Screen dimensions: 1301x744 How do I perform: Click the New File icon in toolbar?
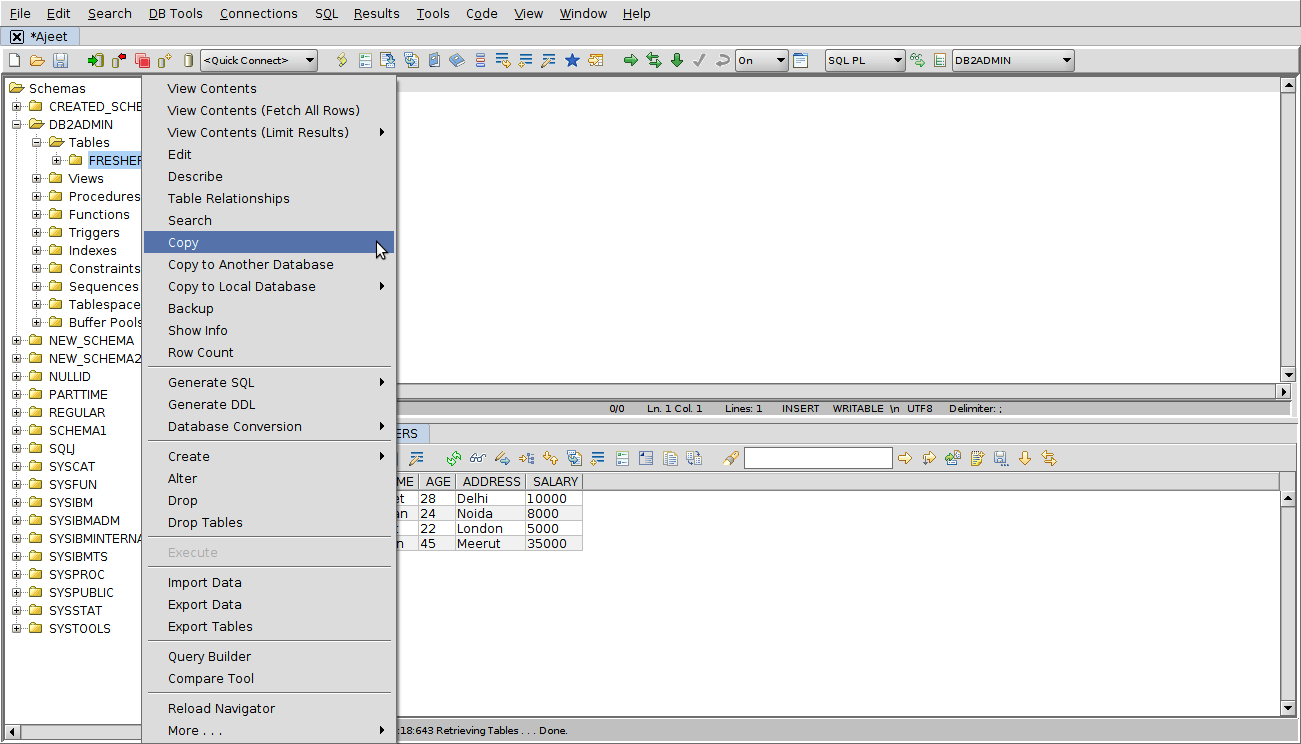(15, 61)
